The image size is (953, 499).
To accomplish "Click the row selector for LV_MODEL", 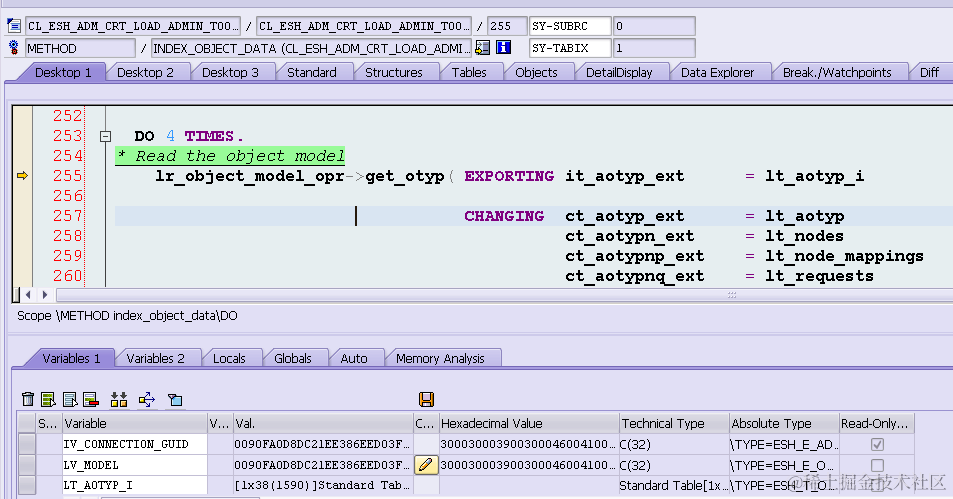I will (x=27, y=465).
